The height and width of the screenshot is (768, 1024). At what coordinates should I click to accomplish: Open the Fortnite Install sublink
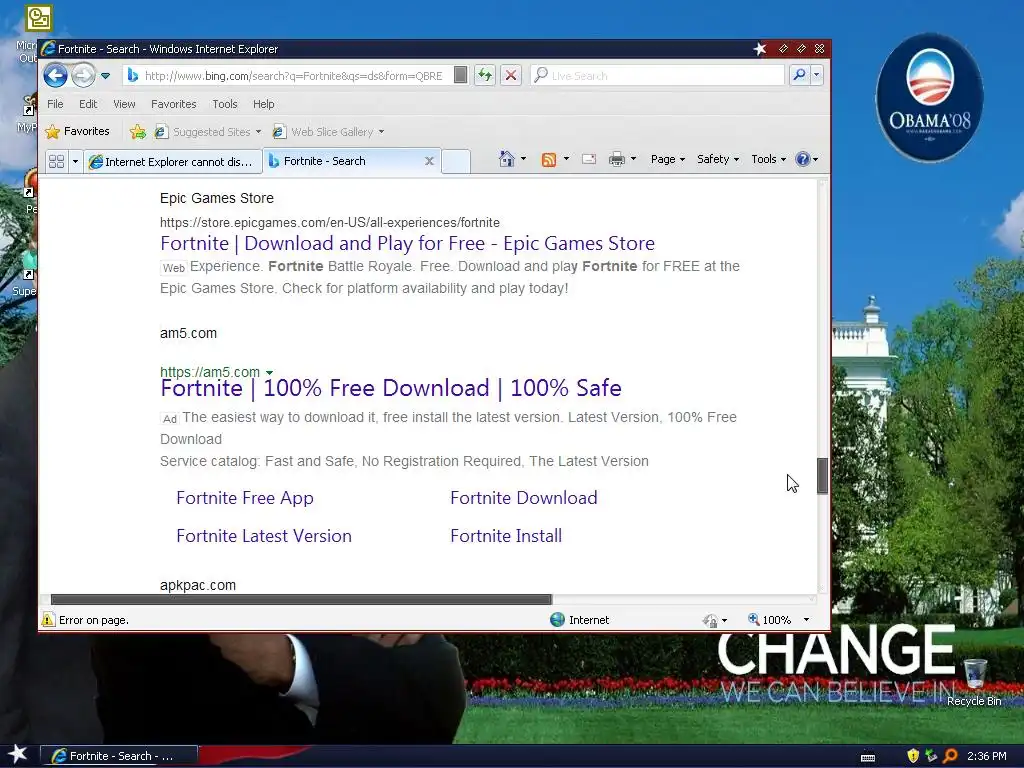[506, 536]
